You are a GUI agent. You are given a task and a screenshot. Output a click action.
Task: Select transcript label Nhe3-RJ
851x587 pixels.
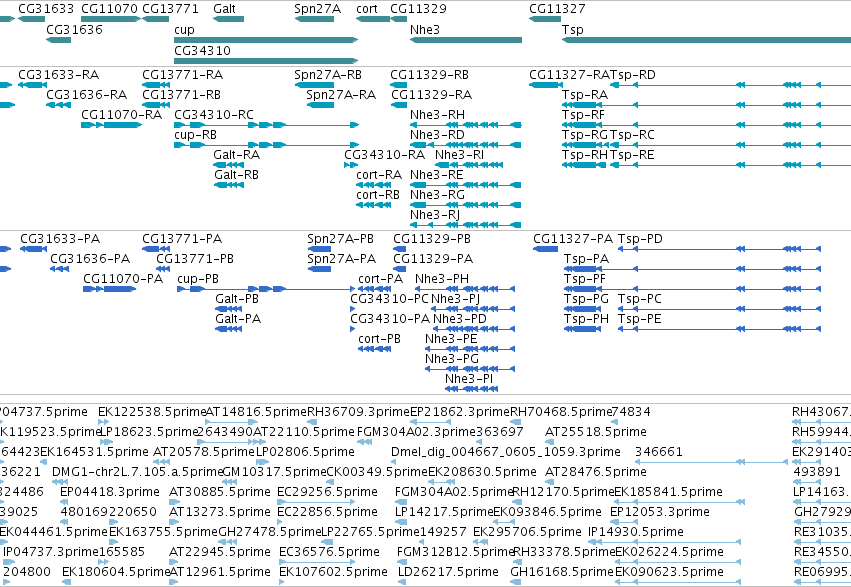(435, 215)
